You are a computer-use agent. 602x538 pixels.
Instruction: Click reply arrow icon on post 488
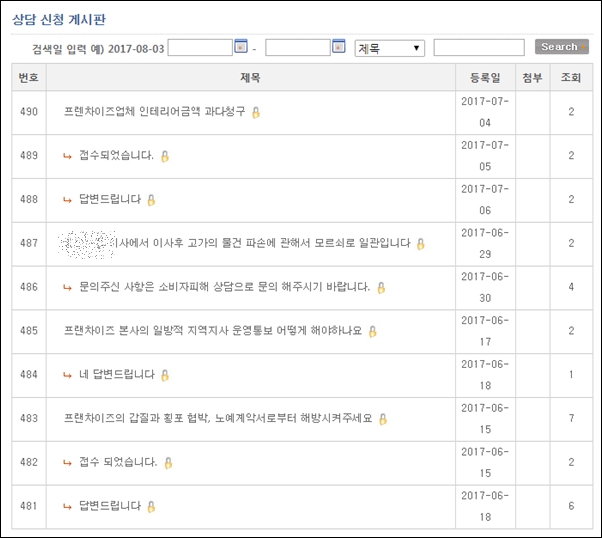(x=67, y=200)
